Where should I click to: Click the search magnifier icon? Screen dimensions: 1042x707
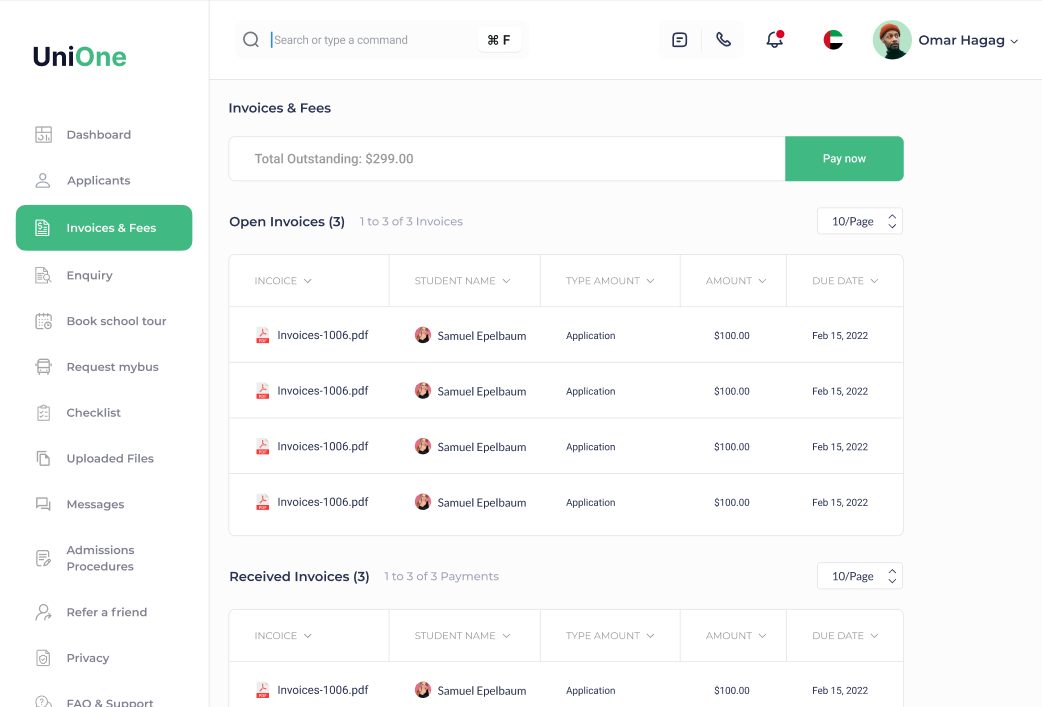(251, 40)
